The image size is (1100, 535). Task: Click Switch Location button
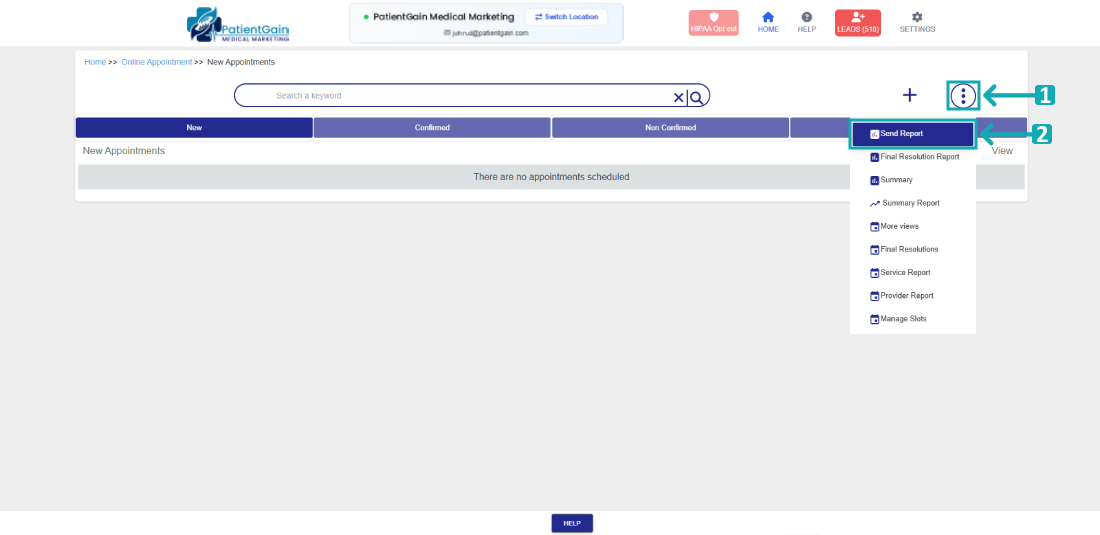(566, 17)
